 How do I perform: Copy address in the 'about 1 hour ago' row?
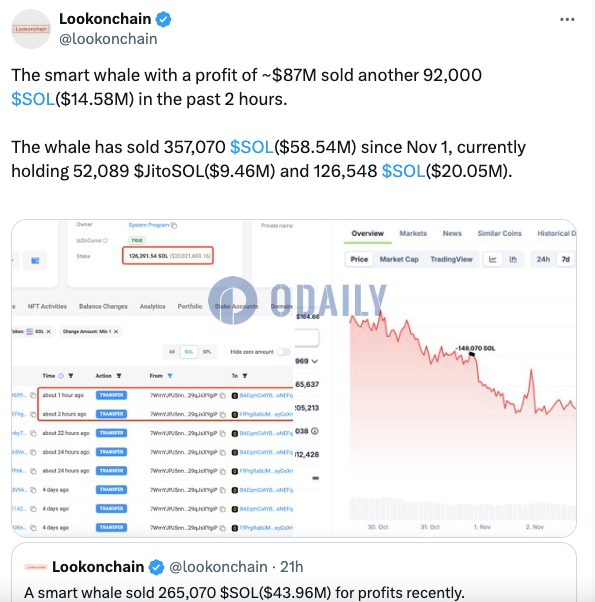tap(222, 395)
